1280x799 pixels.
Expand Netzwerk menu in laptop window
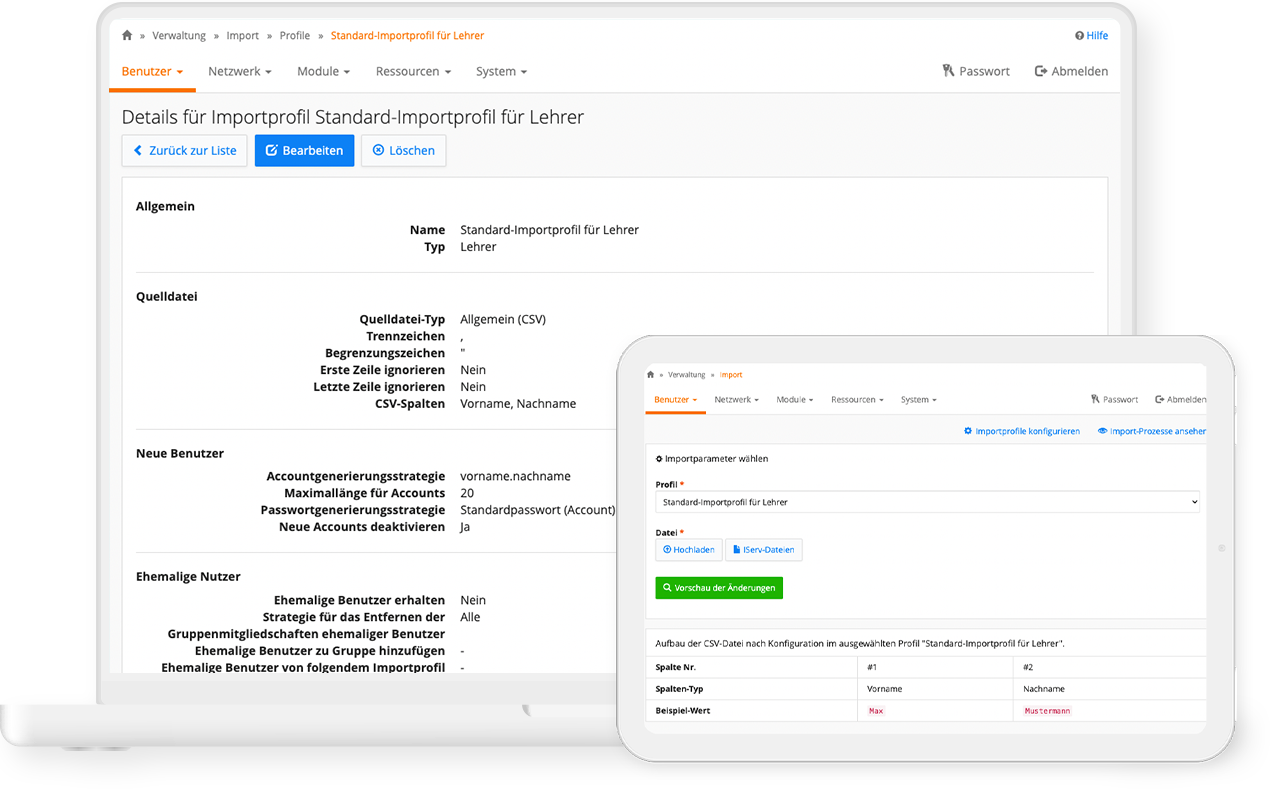[x=239, y=71]
